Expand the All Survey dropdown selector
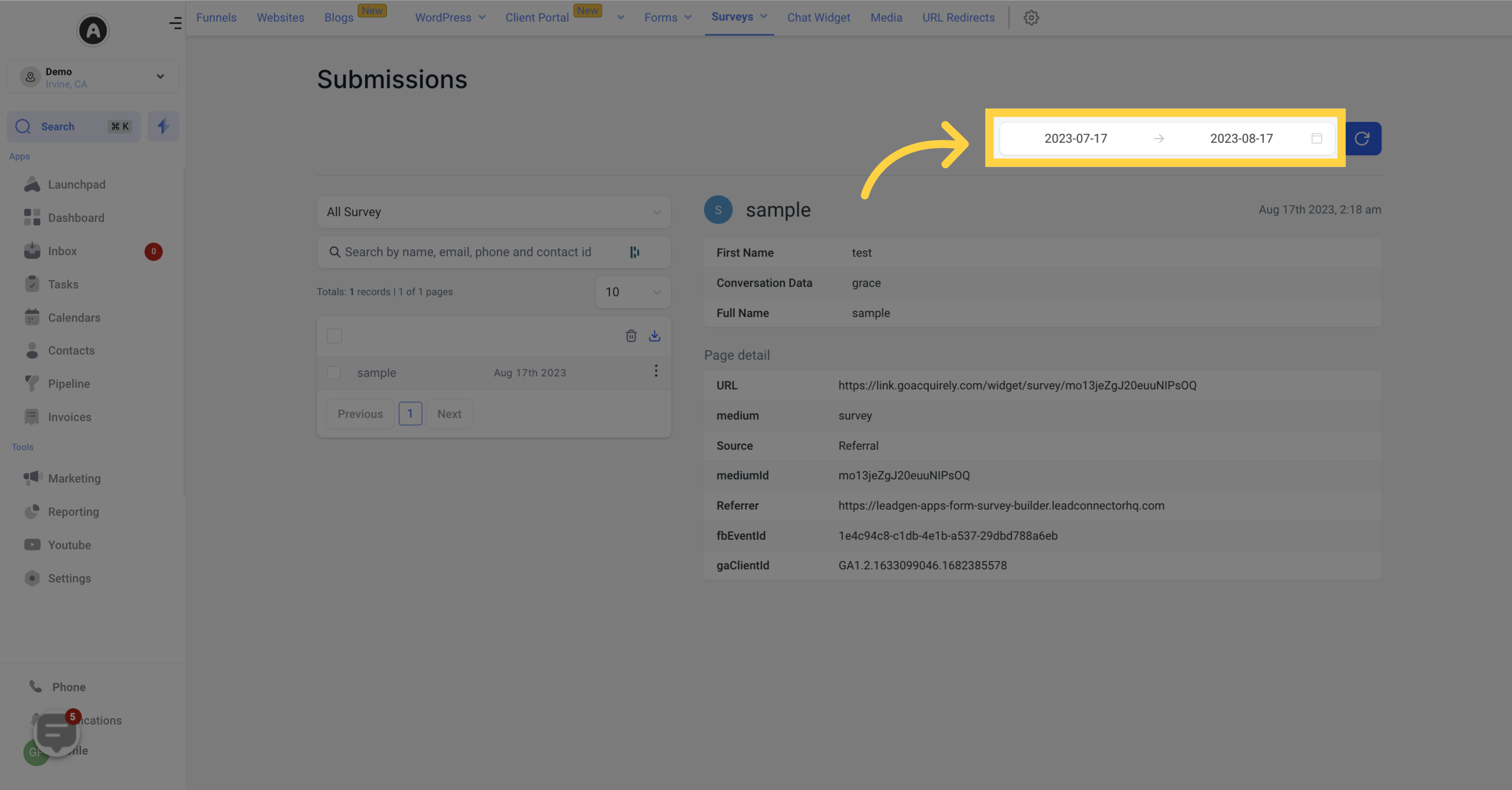The image size is (1512, 790). tap(493, 212)
